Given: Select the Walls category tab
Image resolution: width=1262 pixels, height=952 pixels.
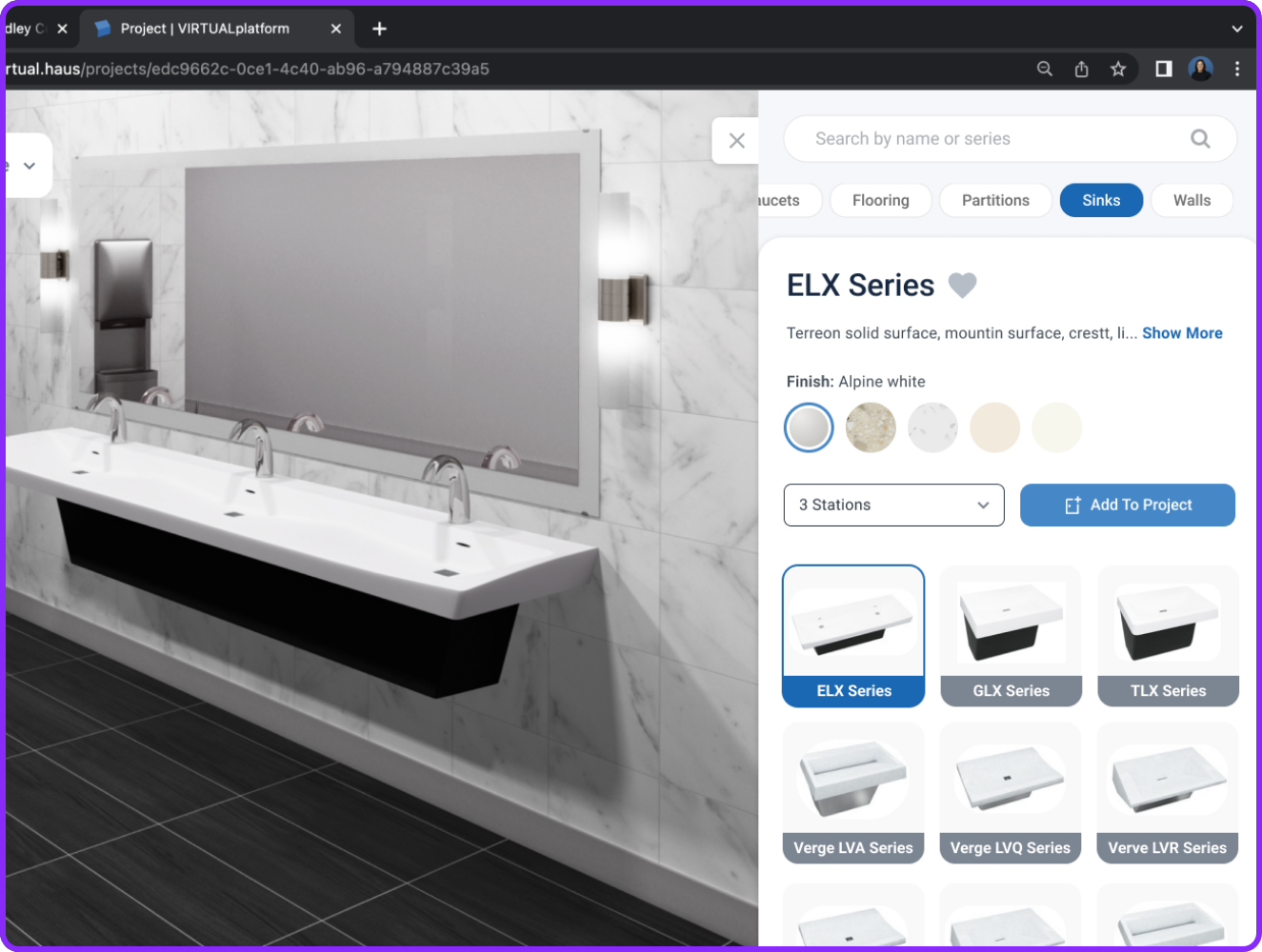Looking at the screenshot, I should (x=1192, y=200).
